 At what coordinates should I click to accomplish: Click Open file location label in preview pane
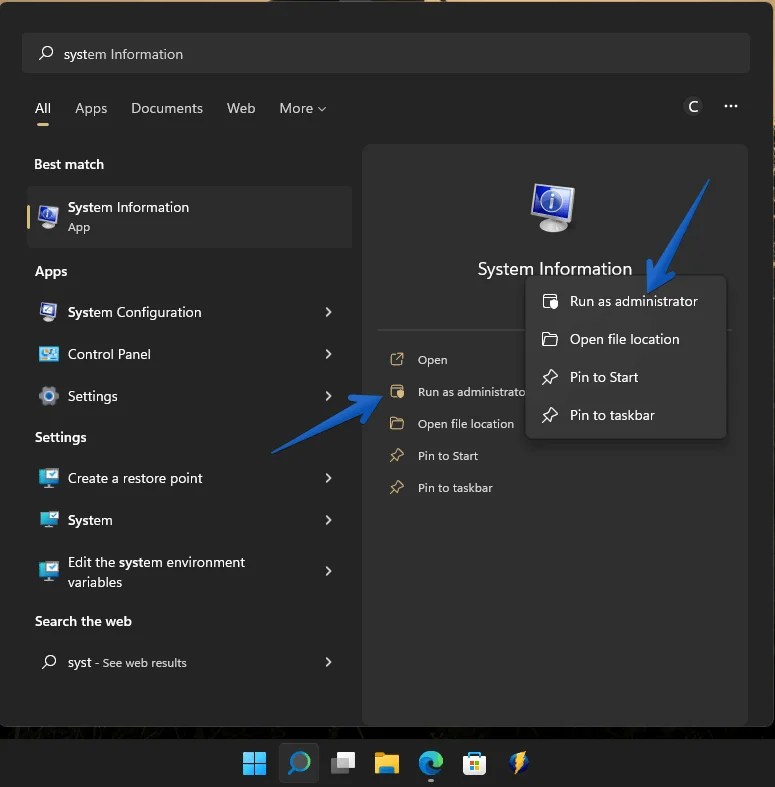[x=466, y=424]
